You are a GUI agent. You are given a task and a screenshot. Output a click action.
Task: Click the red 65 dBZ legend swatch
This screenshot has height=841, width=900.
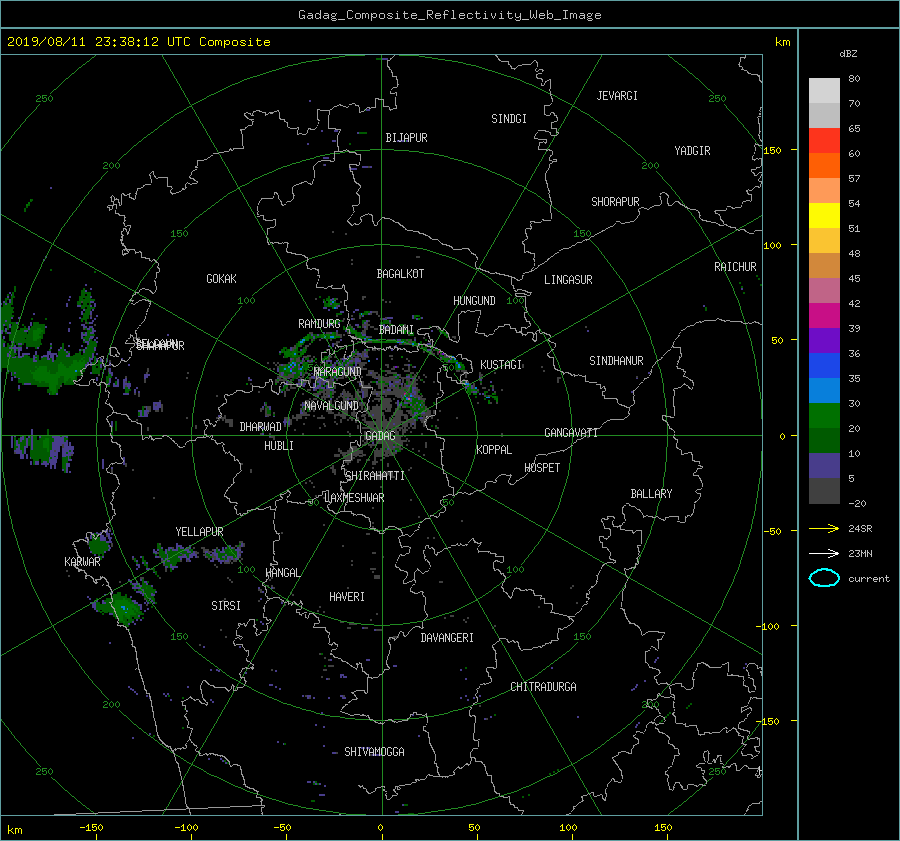coord(824,140)
